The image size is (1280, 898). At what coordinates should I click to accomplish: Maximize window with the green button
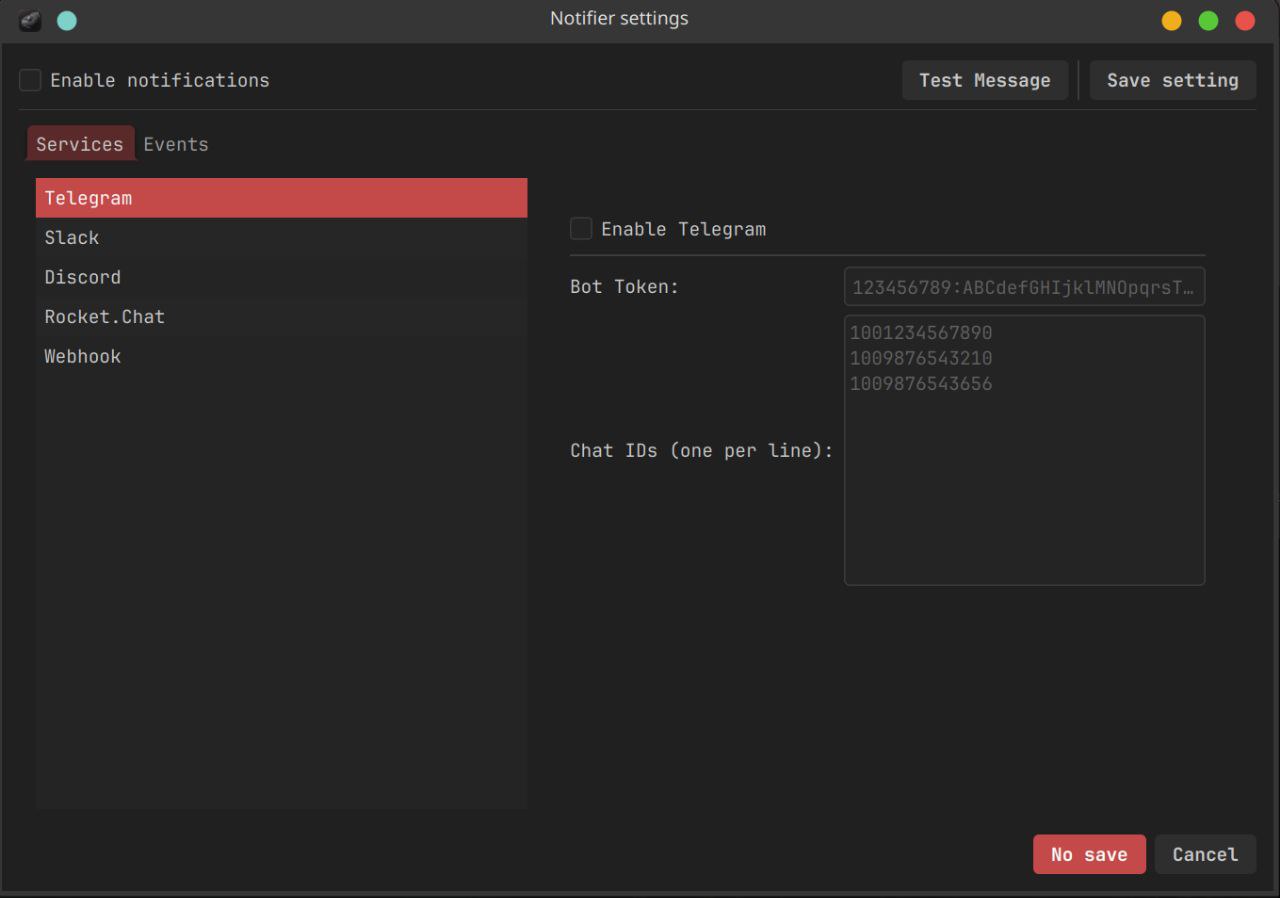[x=1208, y=20]
